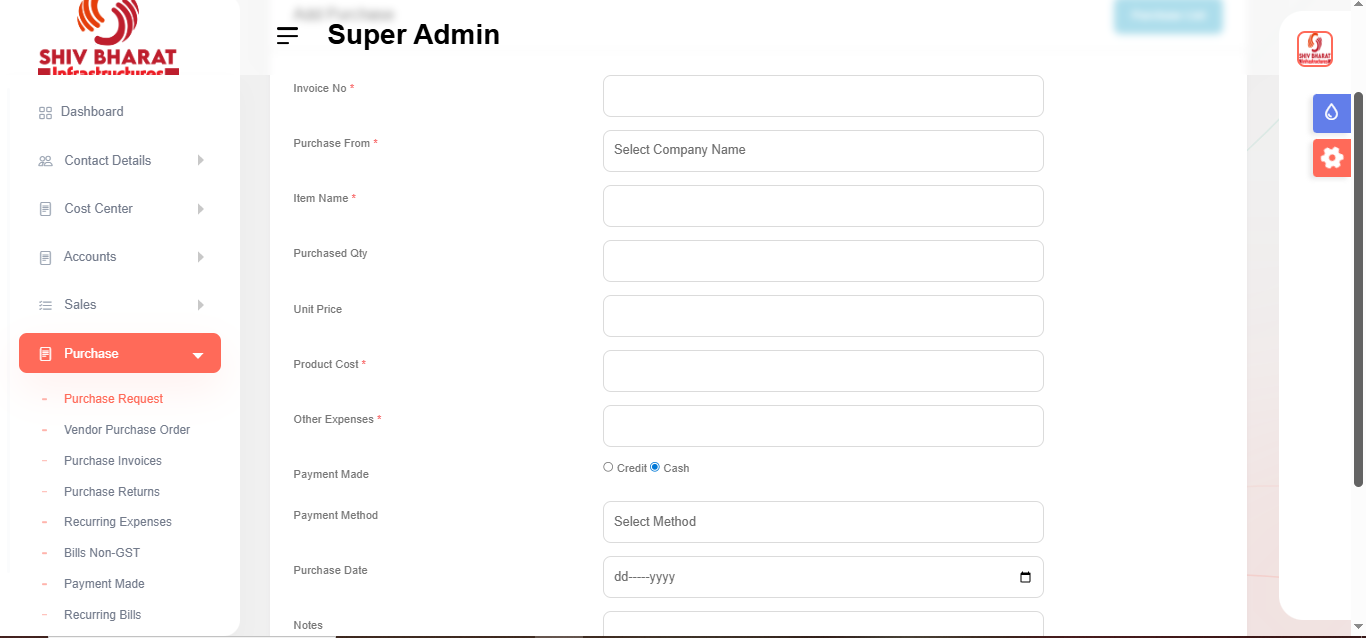Click the blue water-drop theme icon
1366x638 pixels.
coord(1331,113)
